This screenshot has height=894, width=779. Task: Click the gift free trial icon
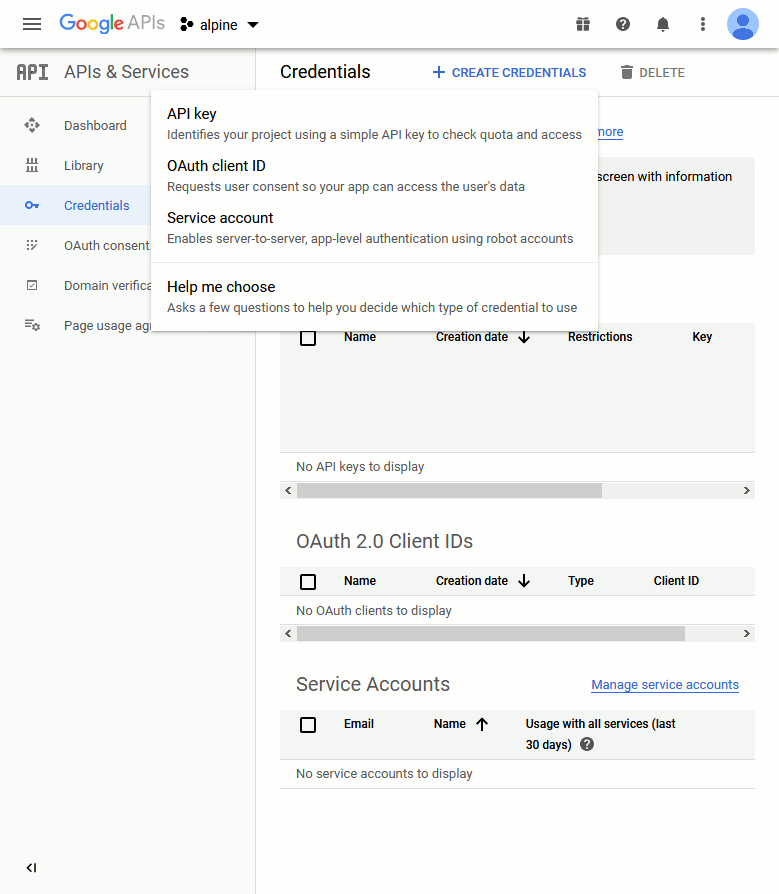point(583,24)
